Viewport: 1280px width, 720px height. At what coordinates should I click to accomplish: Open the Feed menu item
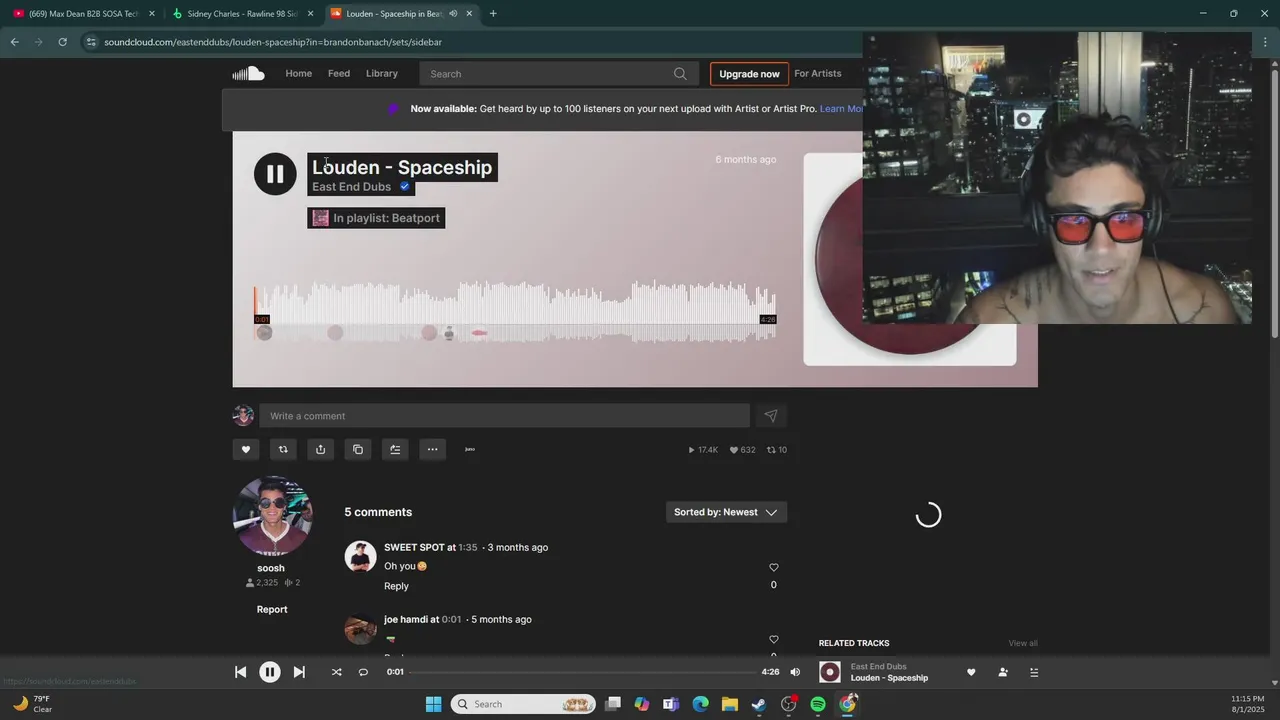point(339,73)
